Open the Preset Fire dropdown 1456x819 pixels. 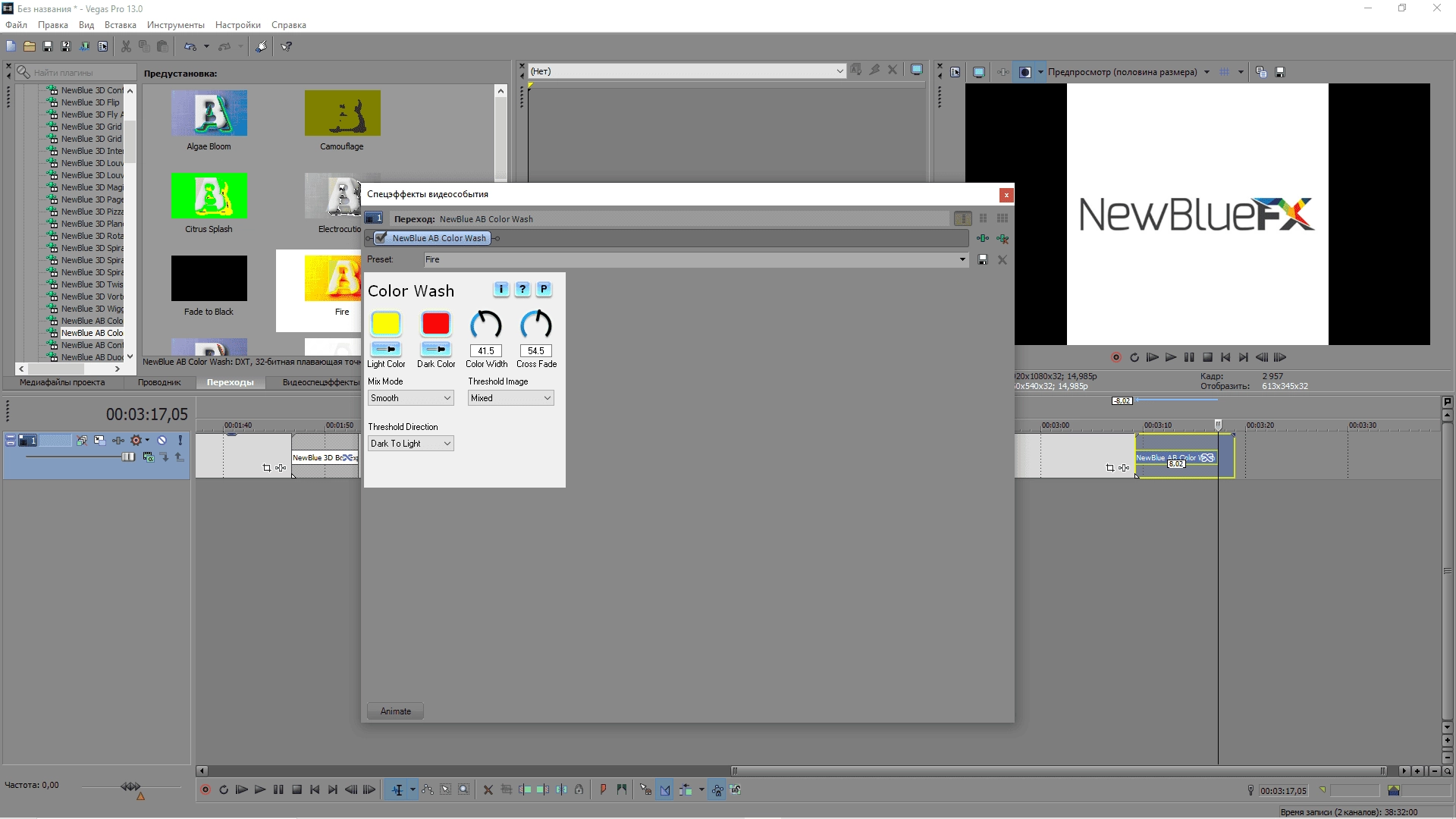coord(962,259)
